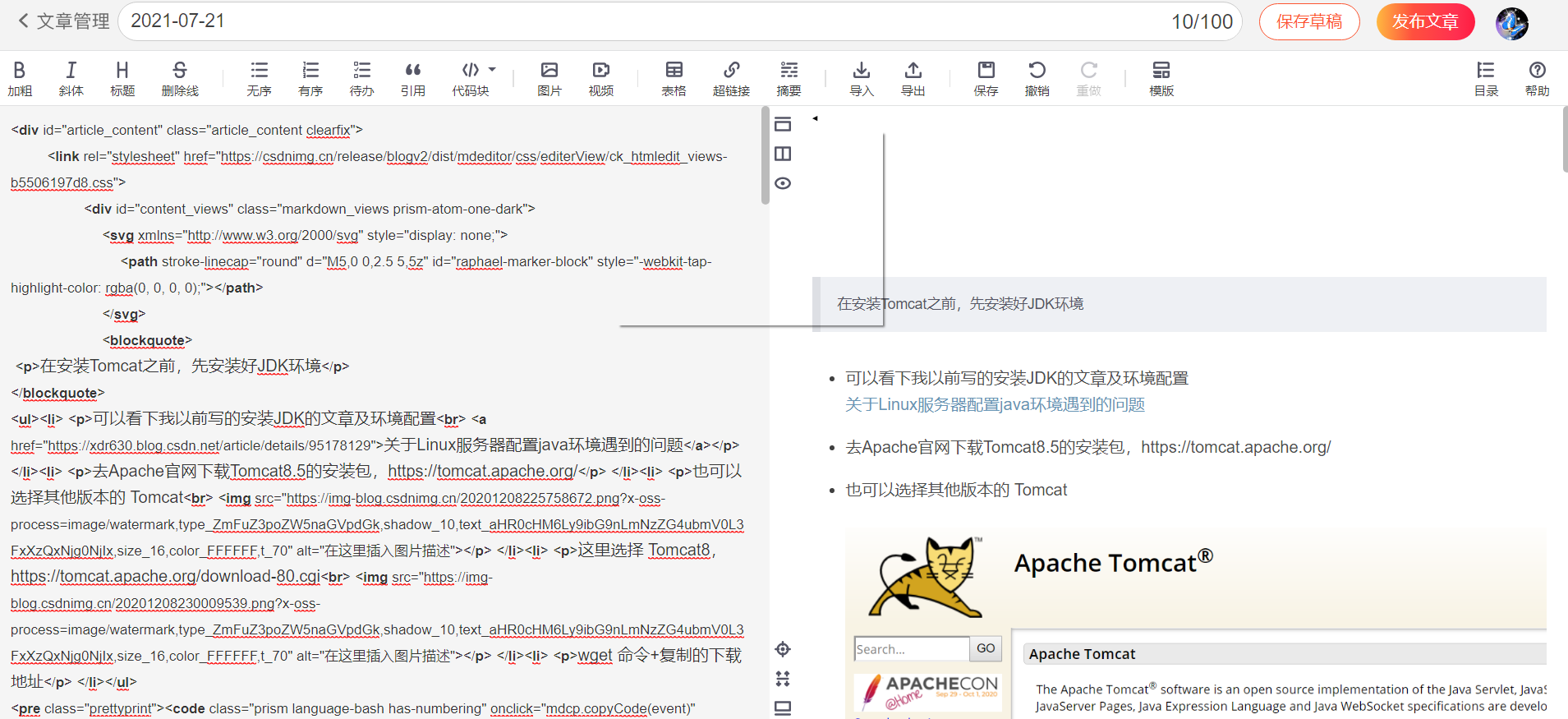Open the article summary (摘要) tool
The height and width of the screenshot is (719, 1568).
(789, 79)
